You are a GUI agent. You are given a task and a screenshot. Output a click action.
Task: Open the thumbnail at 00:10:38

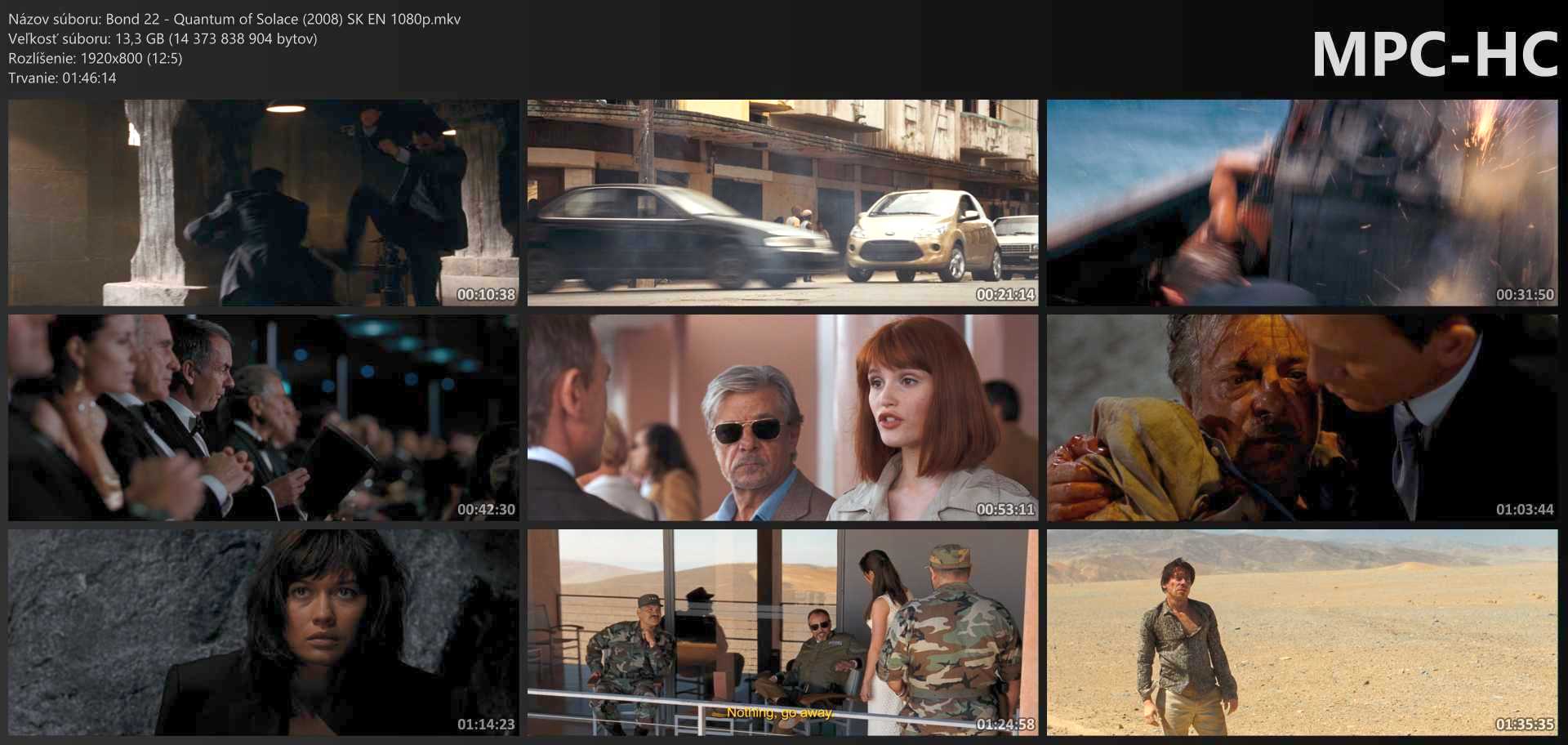point(263,203)
